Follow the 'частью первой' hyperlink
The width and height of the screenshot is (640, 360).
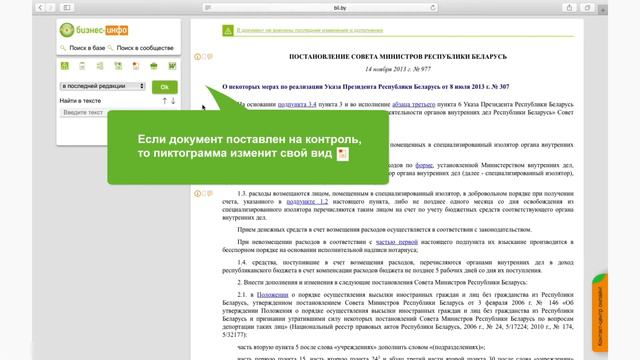coord(397,242)
